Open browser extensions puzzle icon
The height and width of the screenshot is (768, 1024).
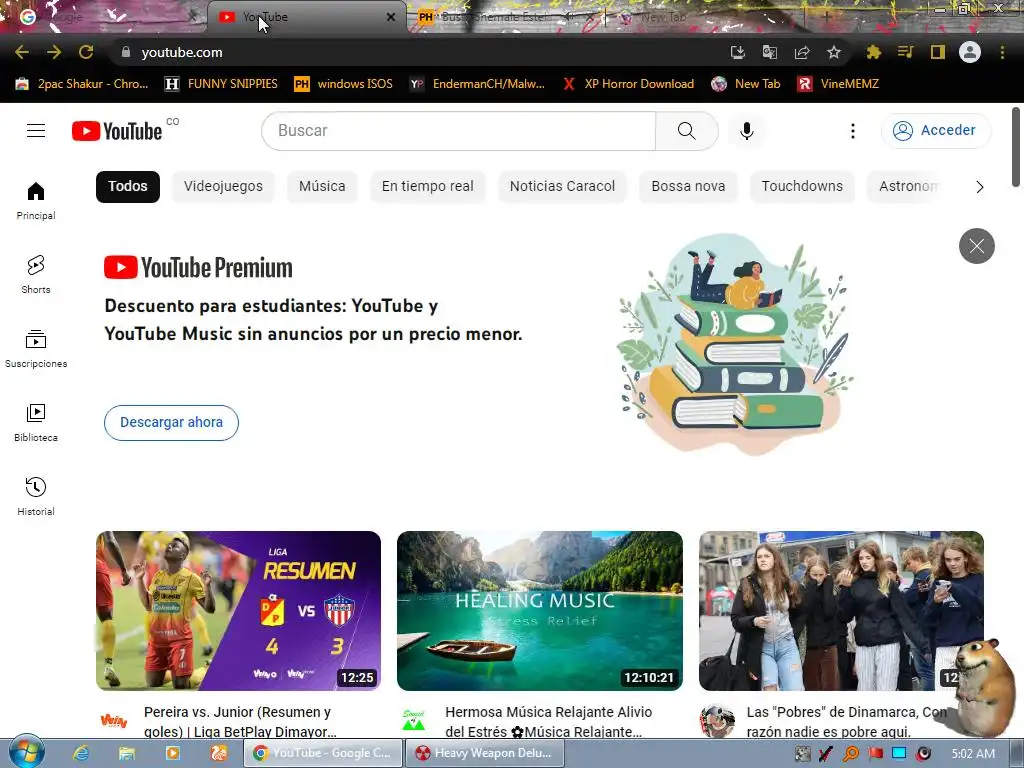(x=873, y=52)
